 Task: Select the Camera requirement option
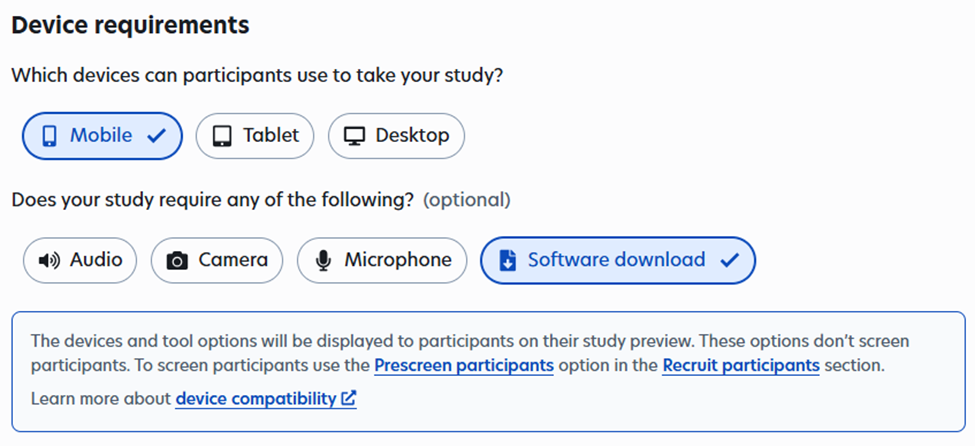[x=217, y=260]
